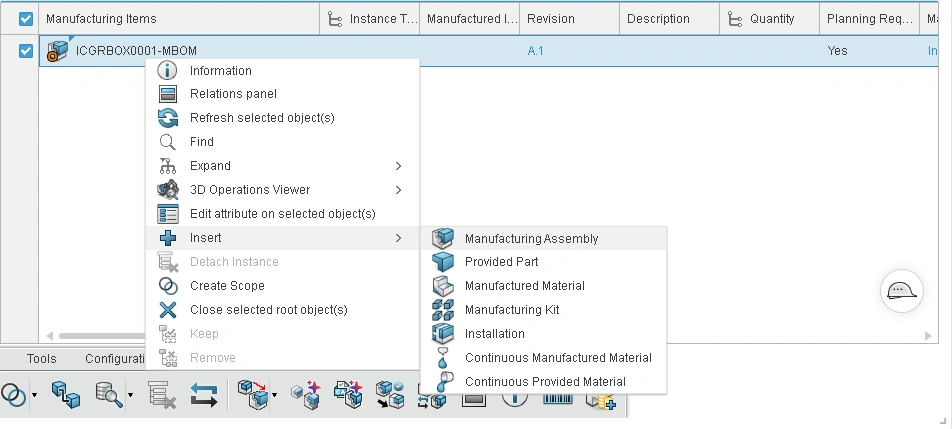
Task: Expand the Expand submenu arrow
Action: pyautogui.click(x=398, y=166)
